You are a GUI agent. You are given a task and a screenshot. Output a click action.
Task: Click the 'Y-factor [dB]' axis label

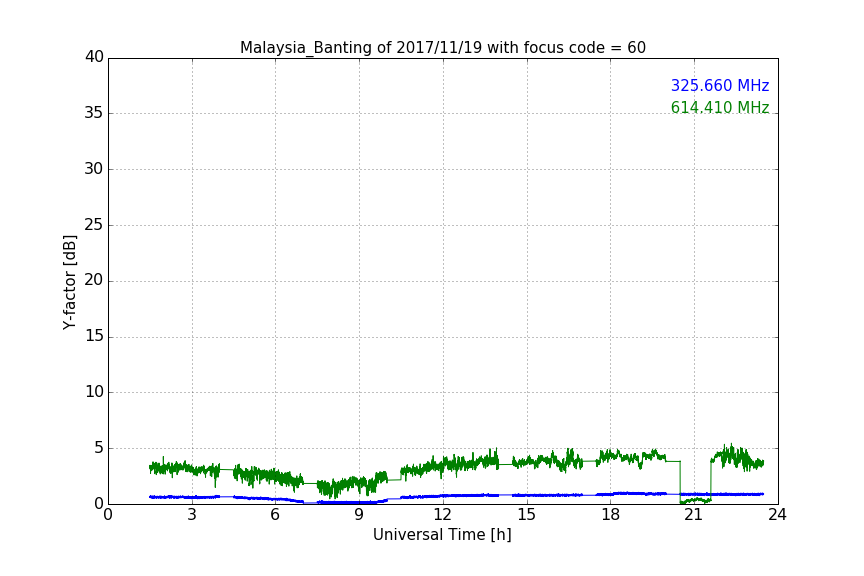[69, 282]
